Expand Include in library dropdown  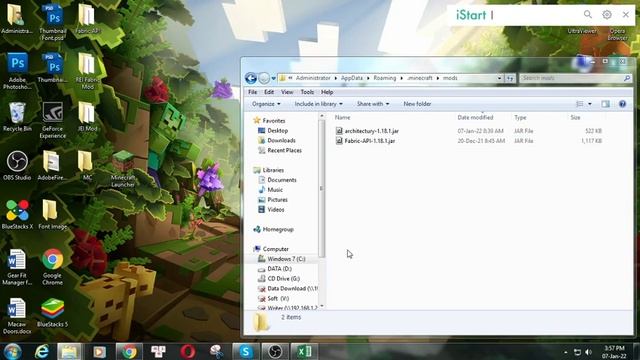click(x=318, y=104)
